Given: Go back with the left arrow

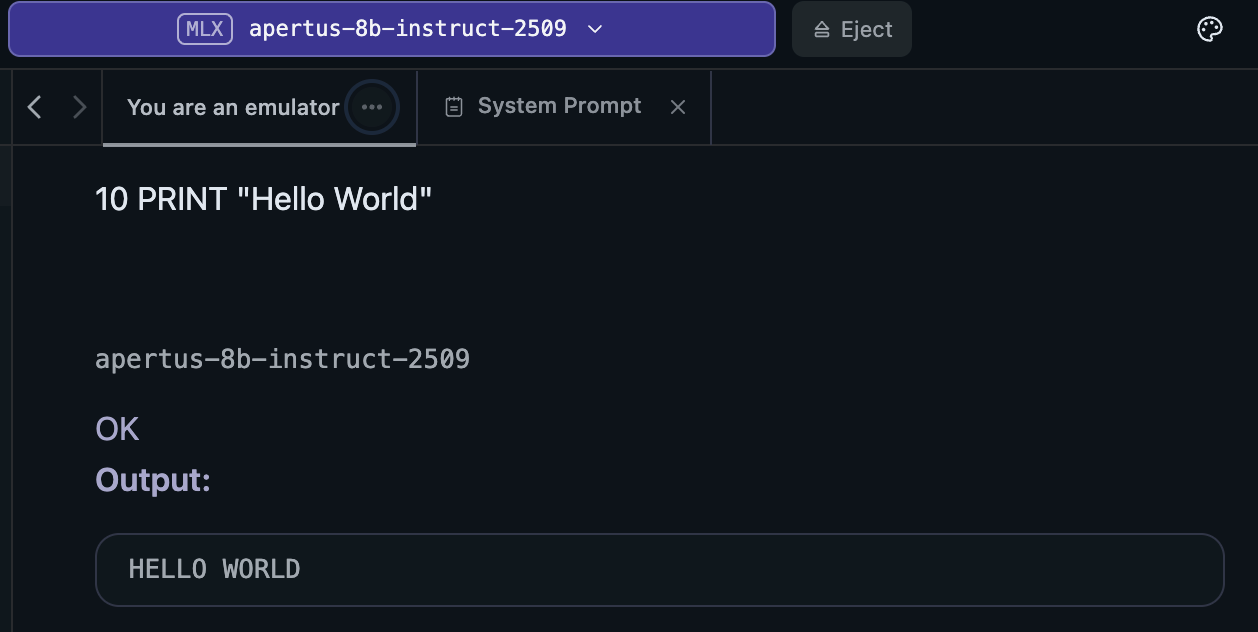Looking at the screenshot, I should click(x=35, y=107).
